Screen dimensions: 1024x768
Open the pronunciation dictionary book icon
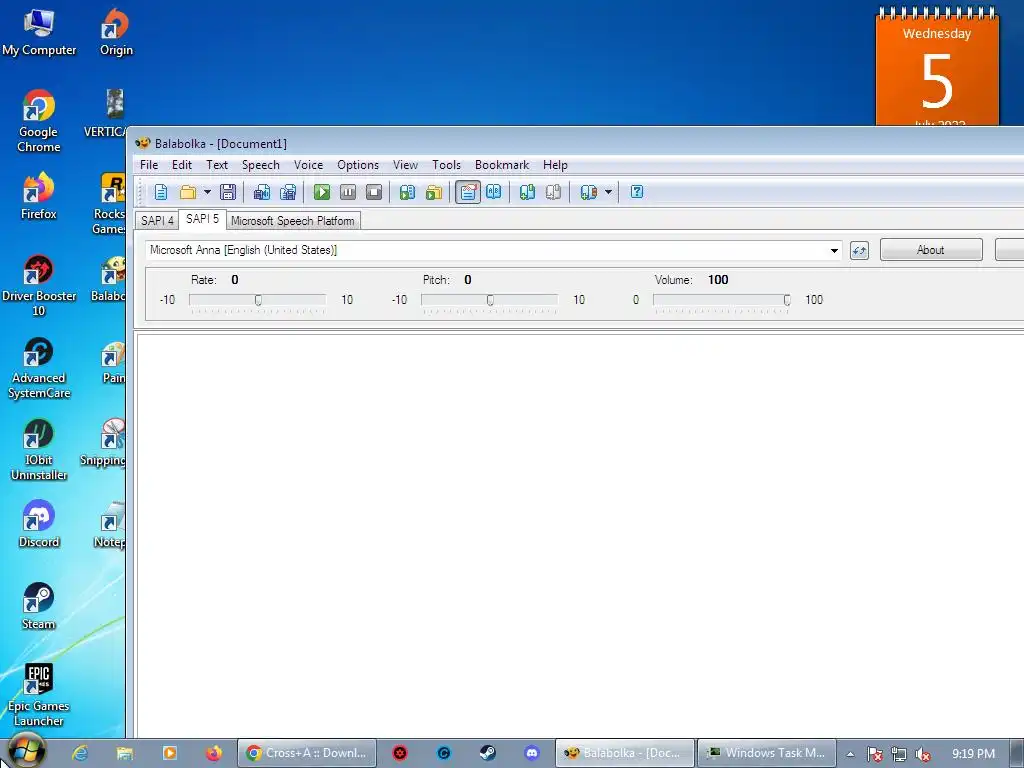(x=494, y=192)
